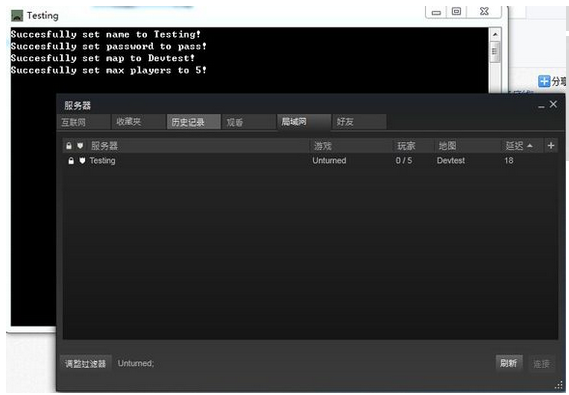Click 刷新 refresh button
Image resolution: width=569 pixels, height=395 pixels.
click(x=509, y=363)
